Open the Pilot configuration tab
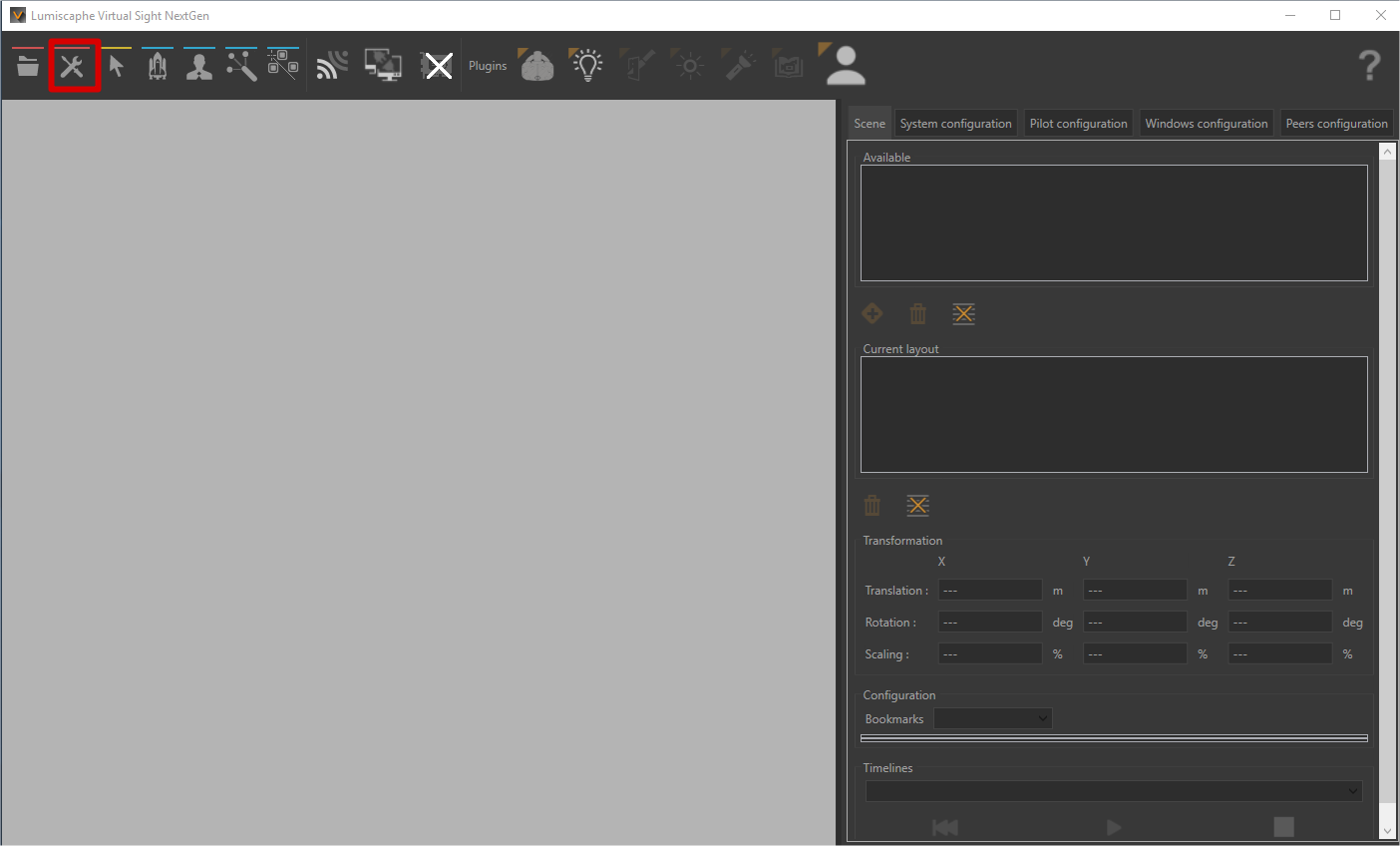 tap(1078, 124)
